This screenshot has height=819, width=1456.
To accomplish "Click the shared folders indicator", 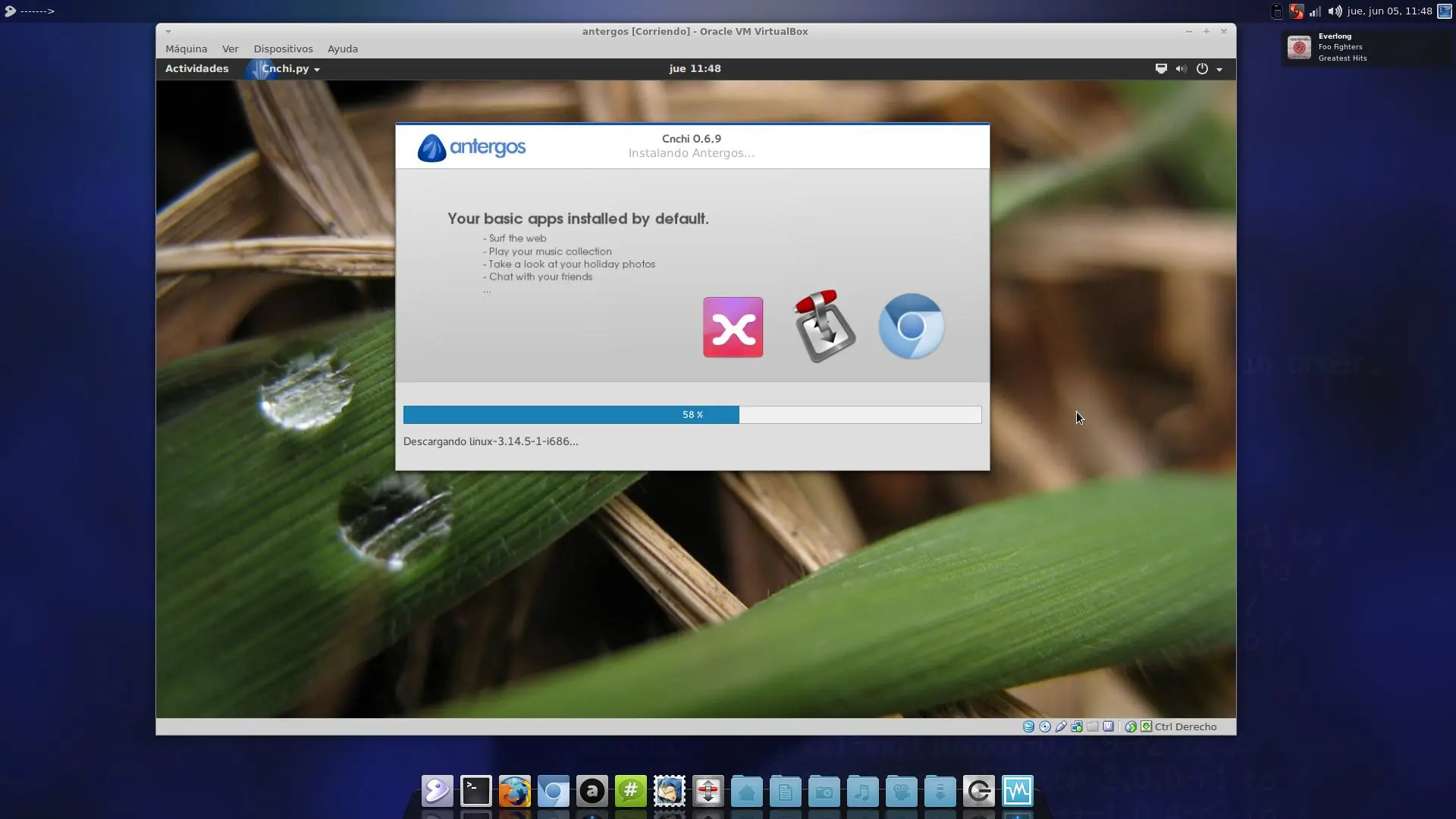I will click(x=1092, y=726).
